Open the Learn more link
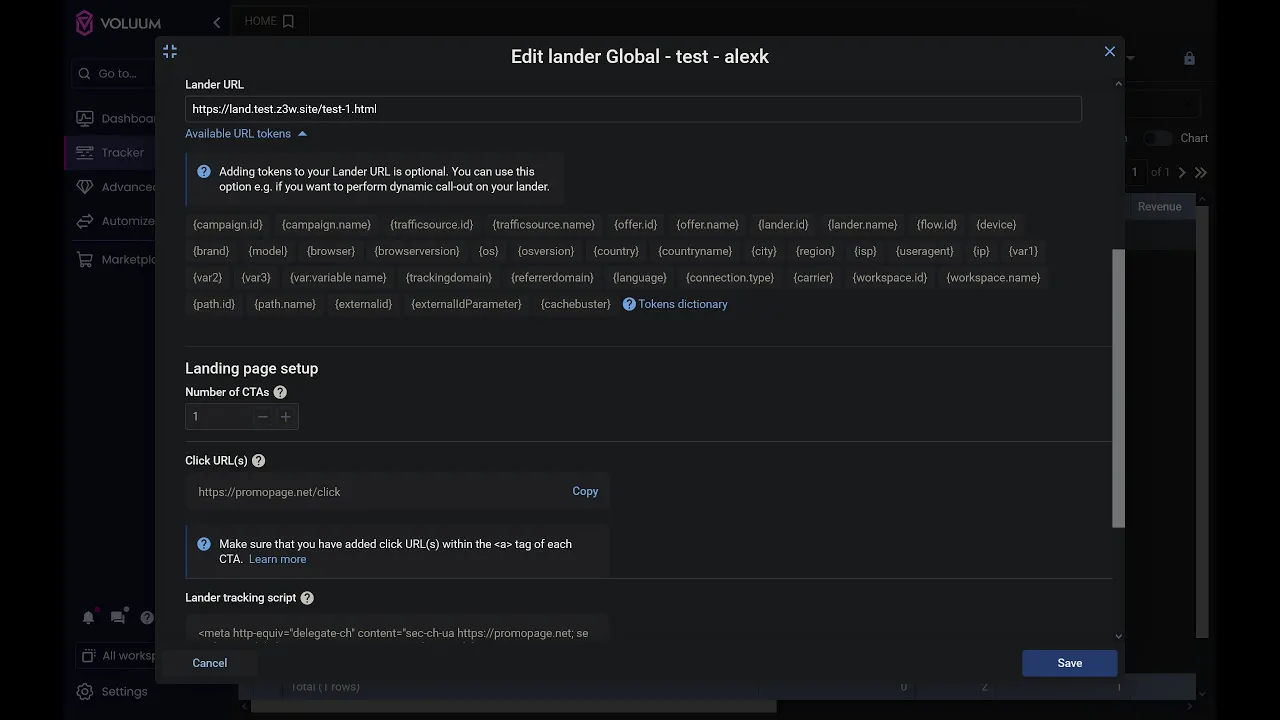 coord(277,559)
